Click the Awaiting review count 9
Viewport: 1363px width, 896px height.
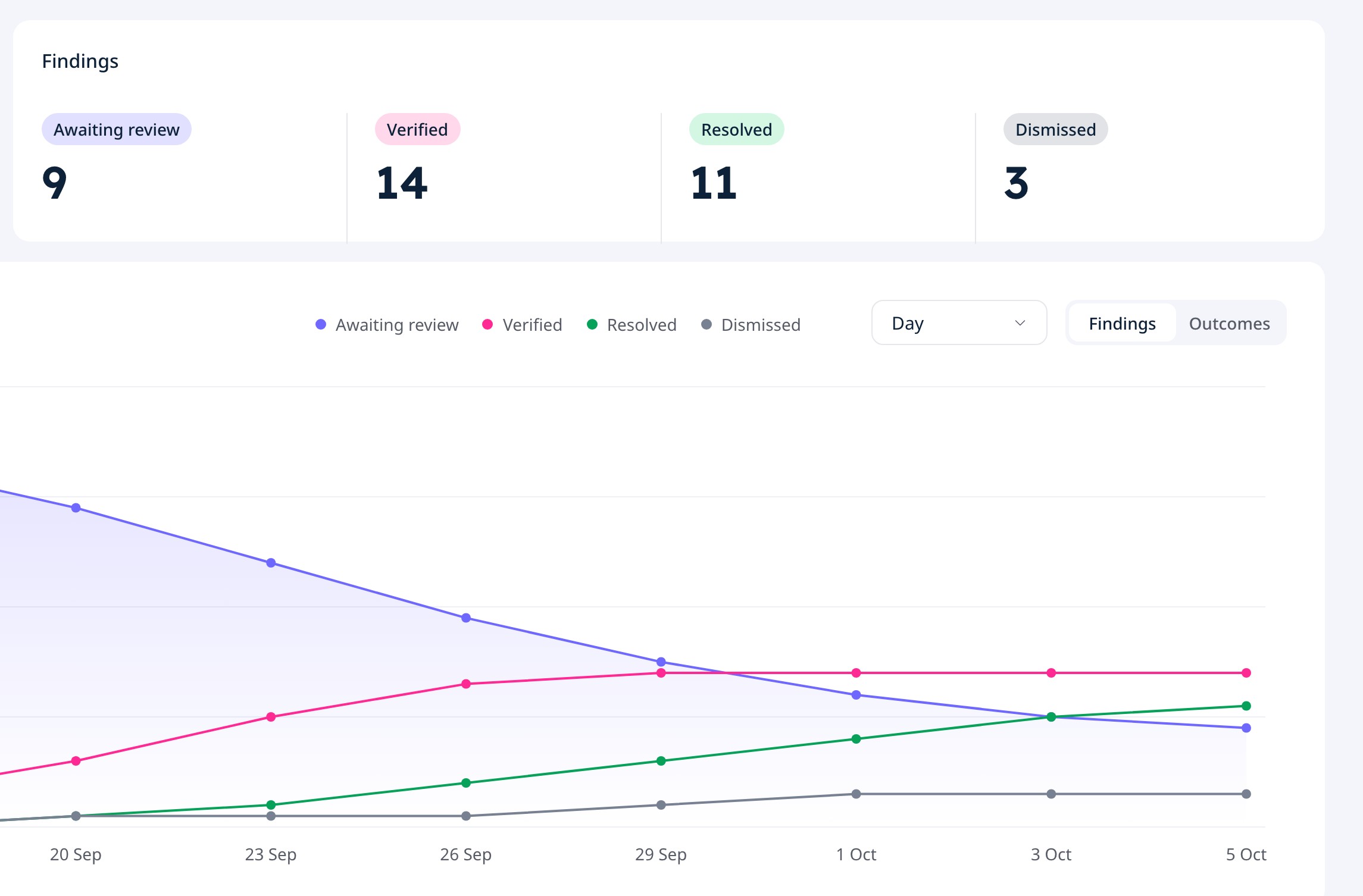(x=55, y=183)
